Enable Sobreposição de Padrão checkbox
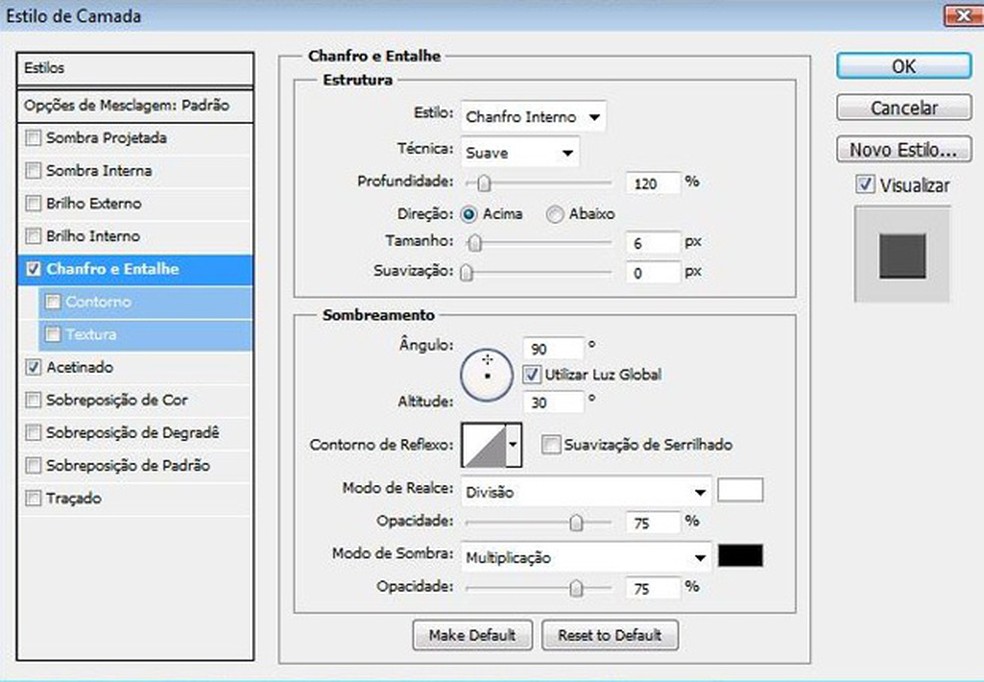Screen dimensions: 984x682 (x=33, y=466)
